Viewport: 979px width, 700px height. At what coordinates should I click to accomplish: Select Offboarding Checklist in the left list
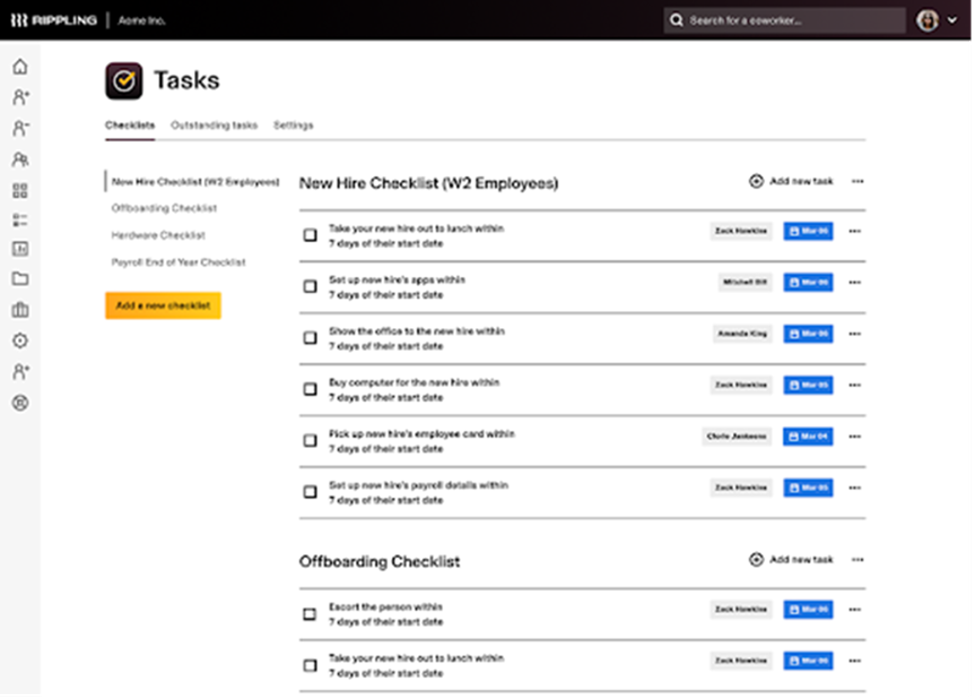(164, 208)
